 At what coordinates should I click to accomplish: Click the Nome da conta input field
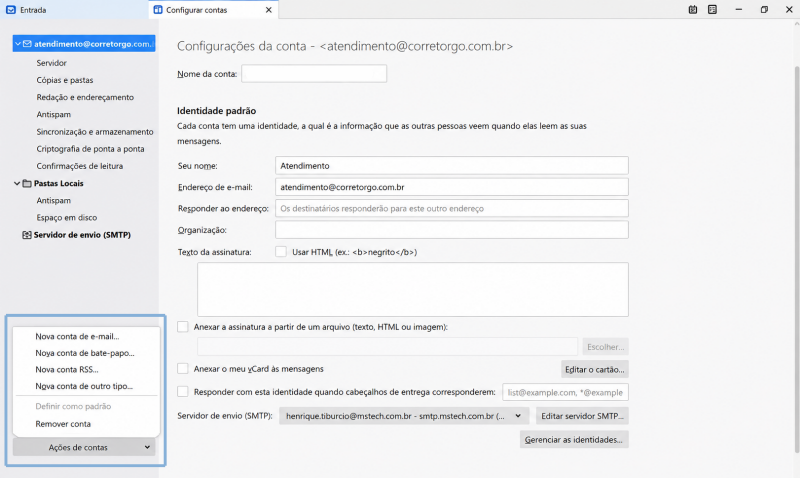click(x=314, y=73)
